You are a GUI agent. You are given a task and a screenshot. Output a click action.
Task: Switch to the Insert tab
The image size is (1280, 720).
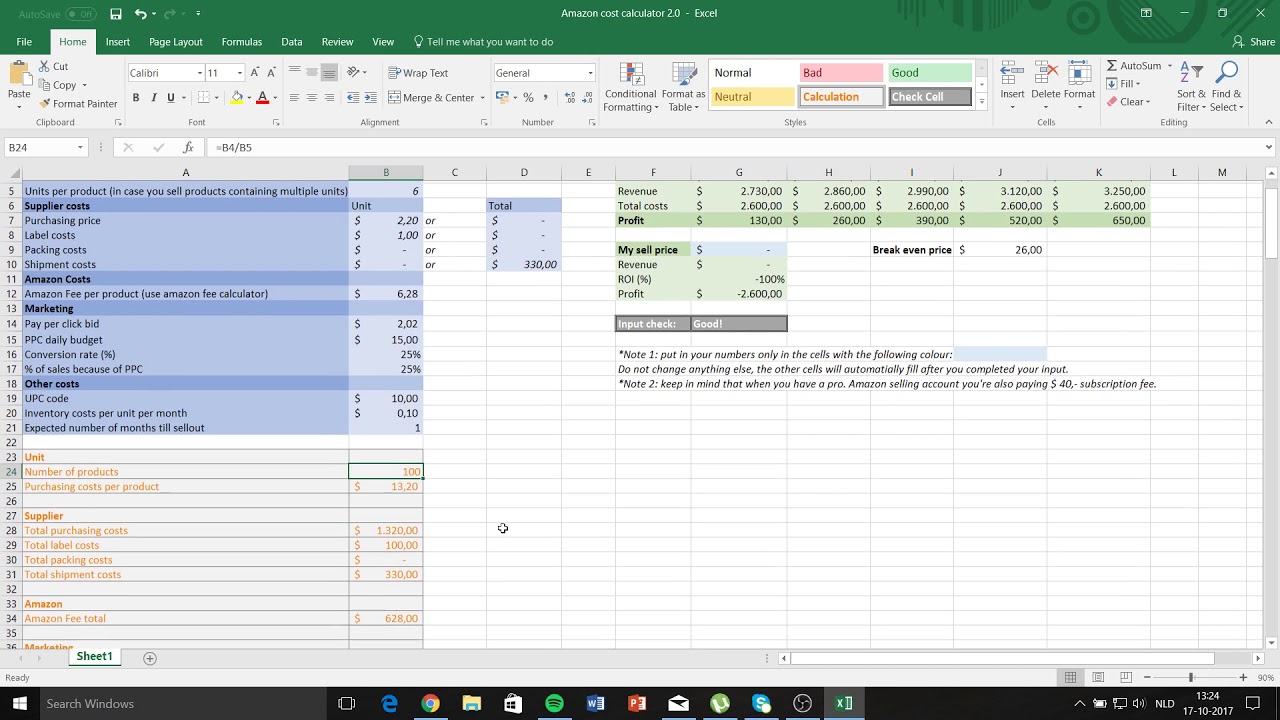pyautogui.click(x=118, y=42)
